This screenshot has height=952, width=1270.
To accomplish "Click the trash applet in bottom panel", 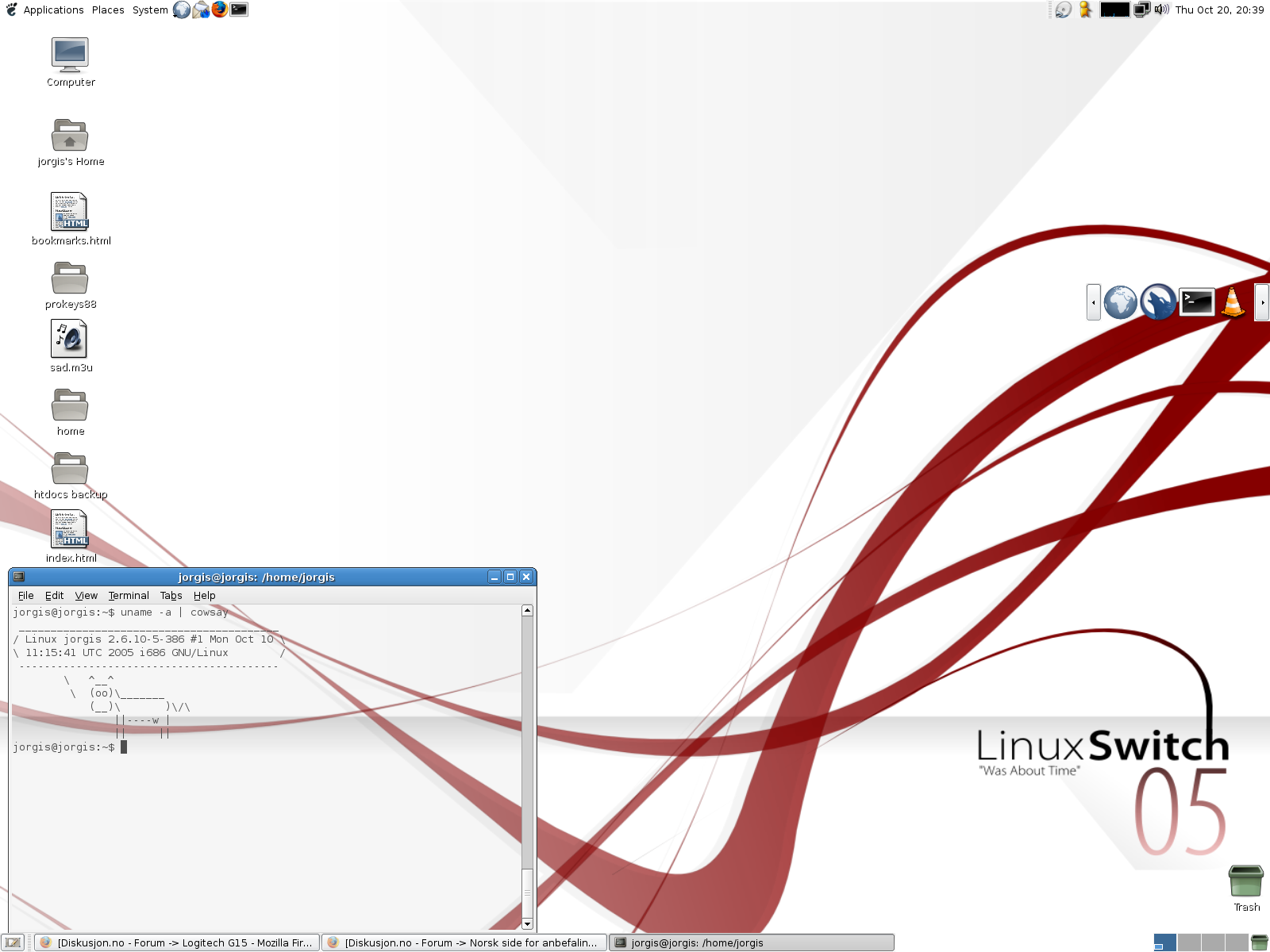I will tap(1259, 942).
